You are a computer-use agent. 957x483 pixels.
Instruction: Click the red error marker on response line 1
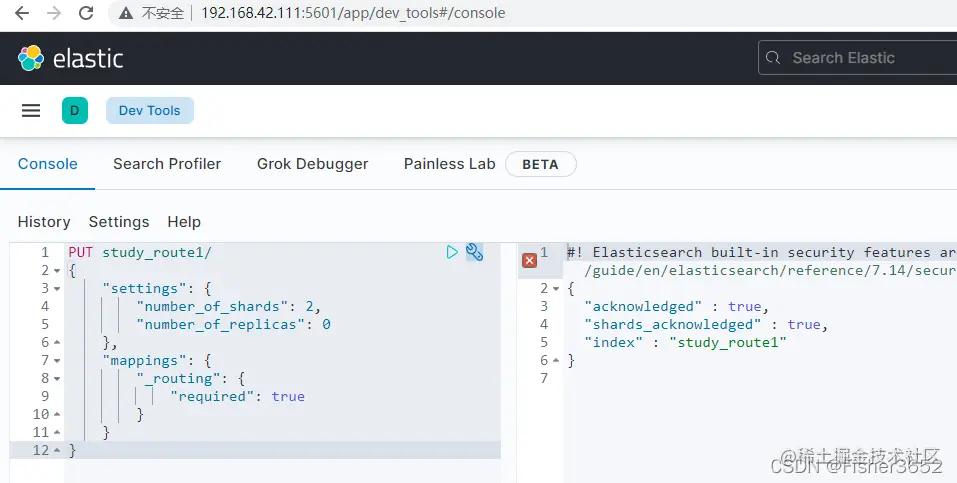529,261
